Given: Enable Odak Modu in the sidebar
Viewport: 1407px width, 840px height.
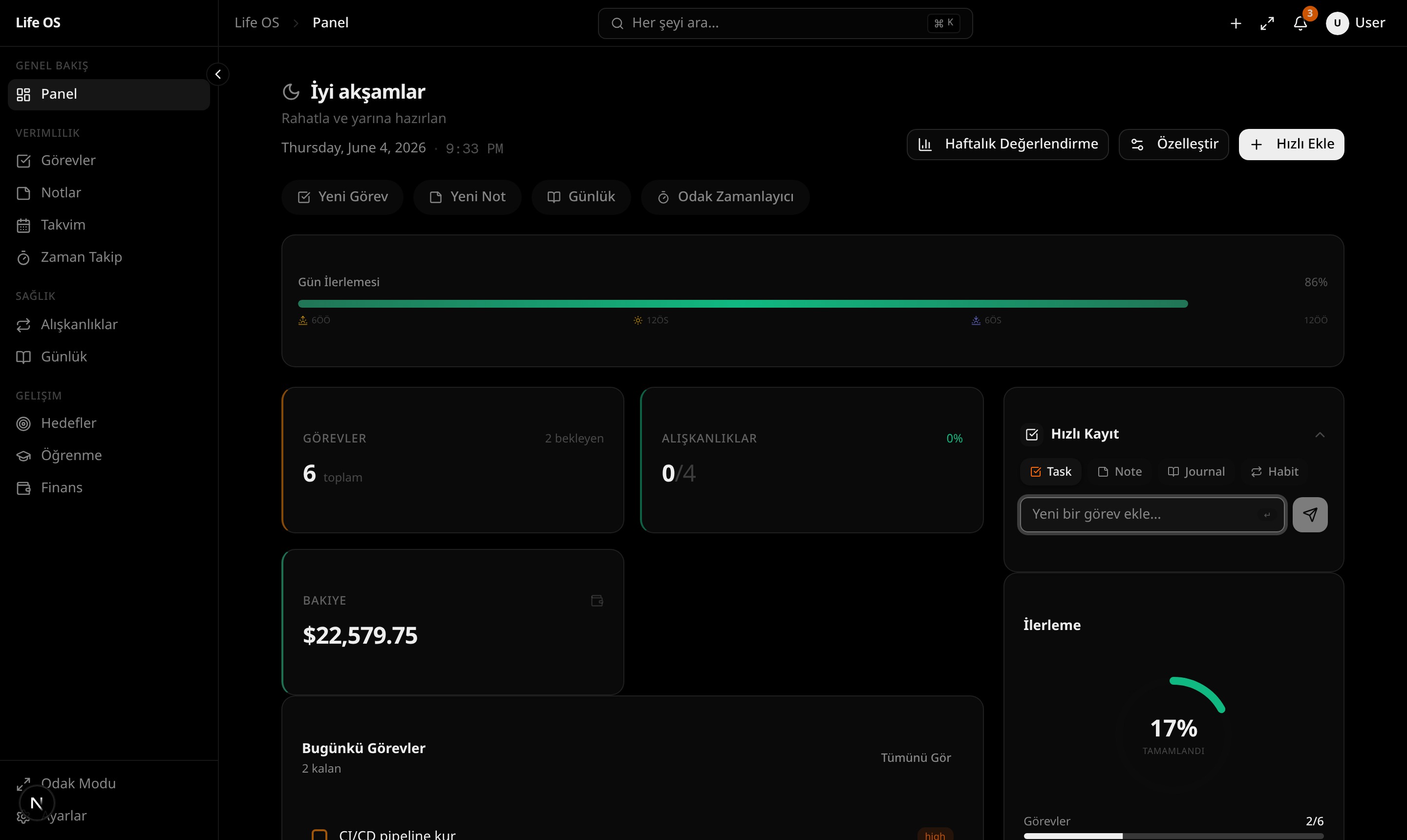Looking at the screenshot, I should pyautogui.click(x=109, y=784).
